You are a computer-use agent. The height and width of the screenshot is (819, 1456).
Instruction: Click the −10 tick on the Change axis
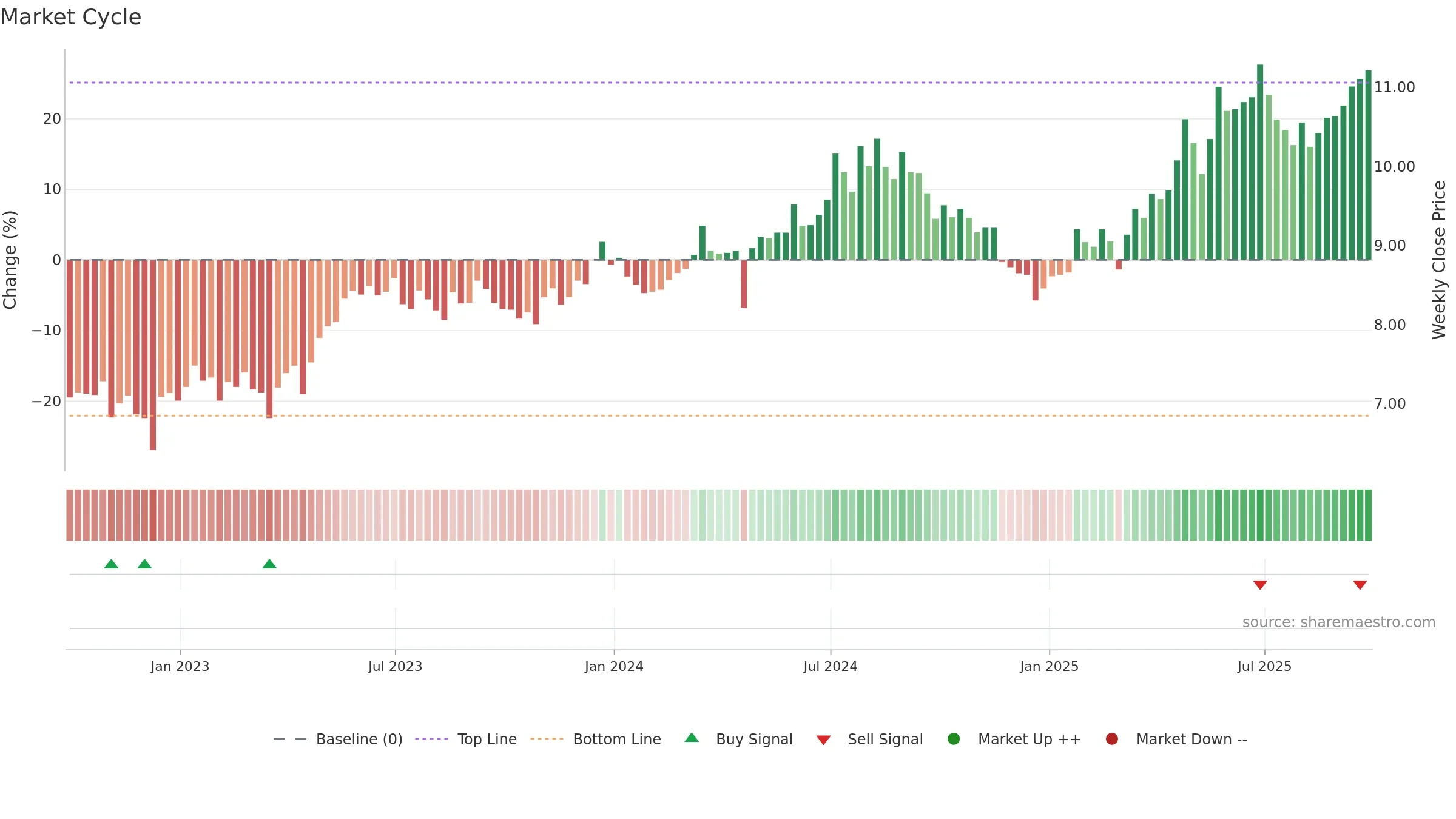click(x=47, y=331)
